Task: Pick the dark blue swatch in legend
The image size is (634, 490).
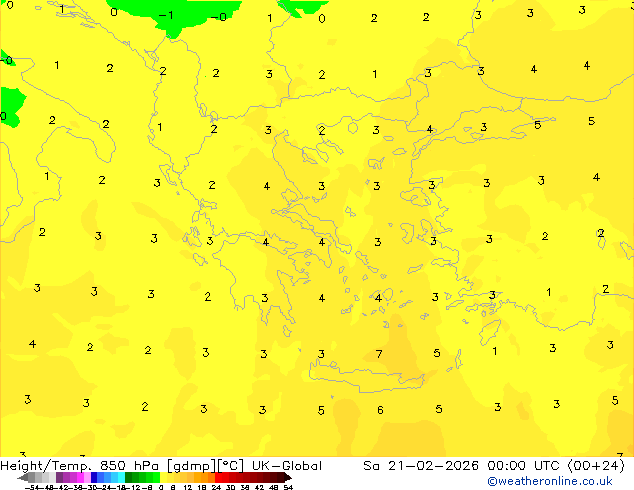Action: coord(94,477)
